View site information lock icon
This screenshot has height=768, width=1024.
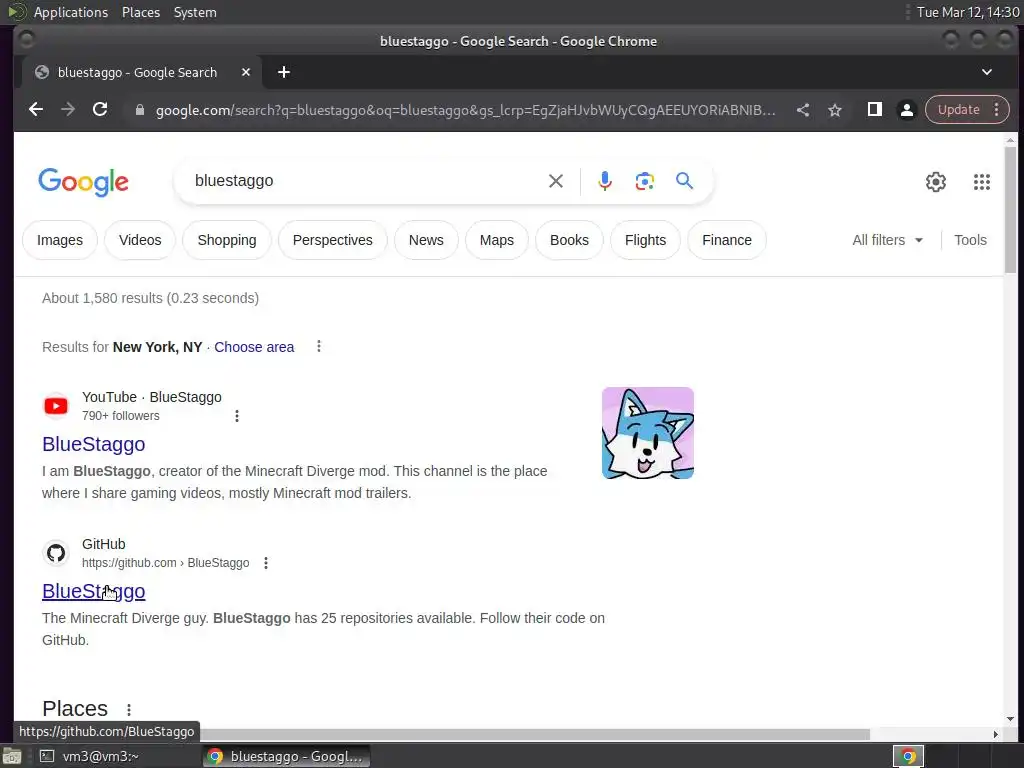click(x=140, y=110)
